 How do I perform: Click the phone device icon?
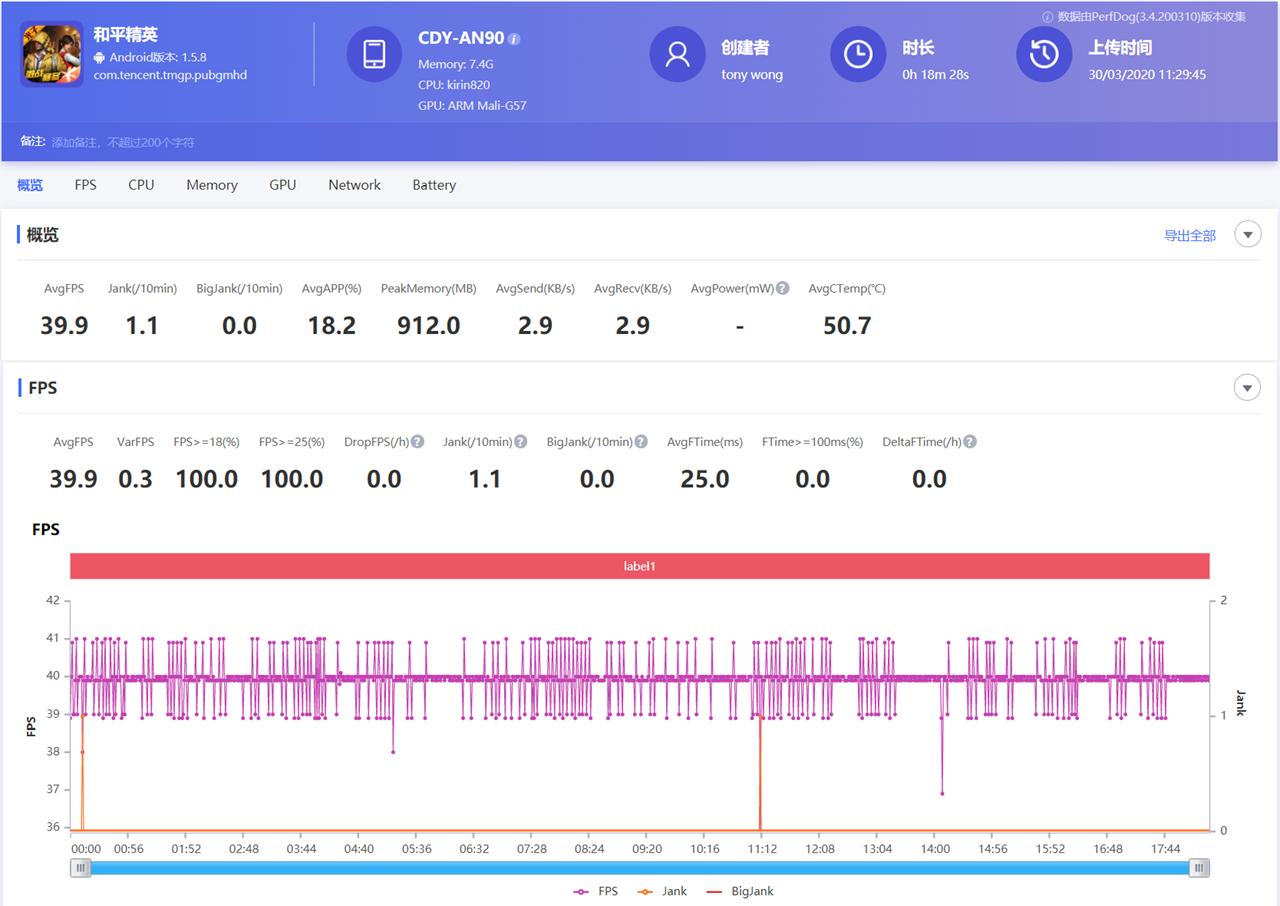click(x=374, y=54)
